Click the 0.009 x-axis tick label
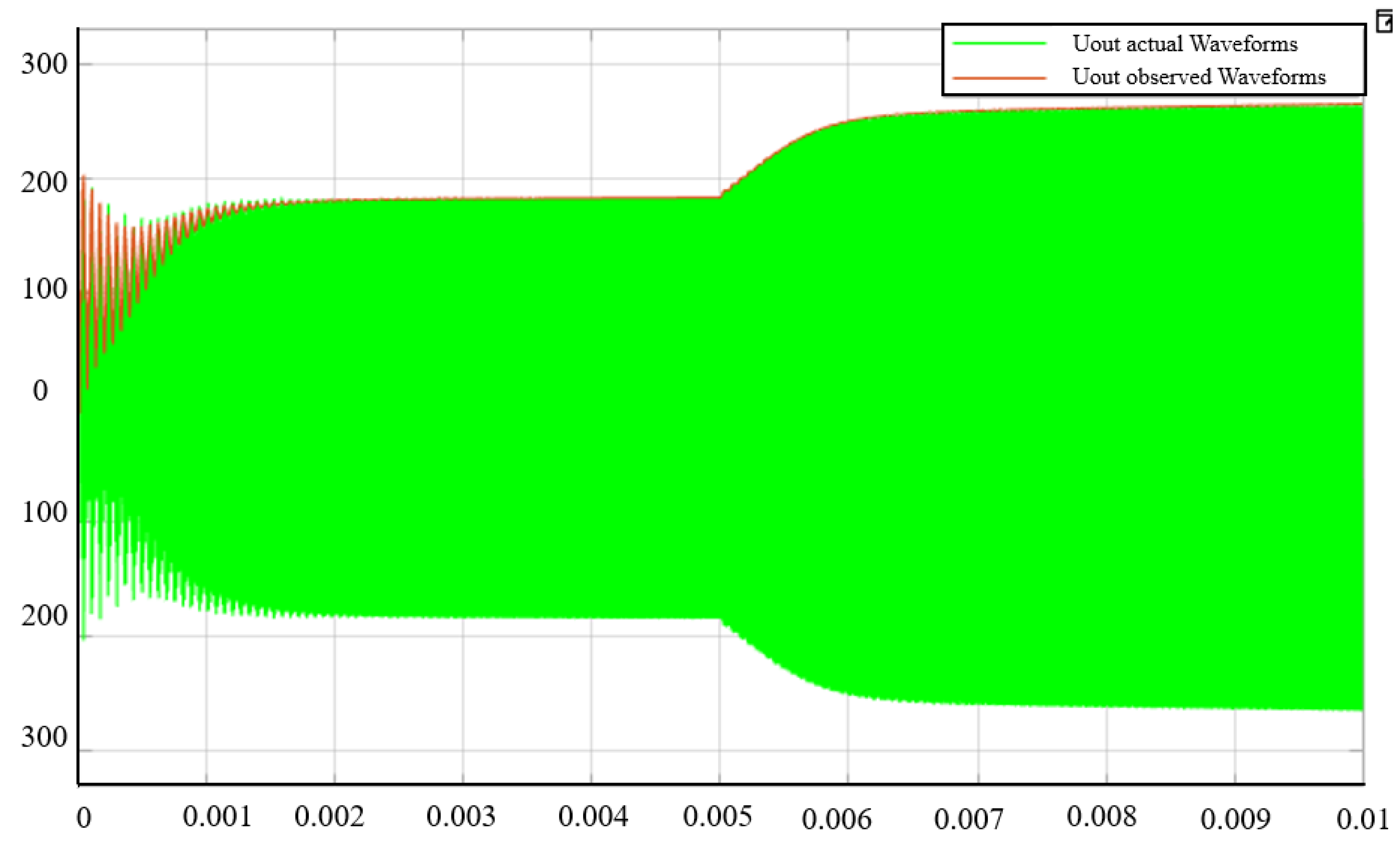Image resolution: width=1400 pixels, height=844 pixels. (x=1235, y=819)
